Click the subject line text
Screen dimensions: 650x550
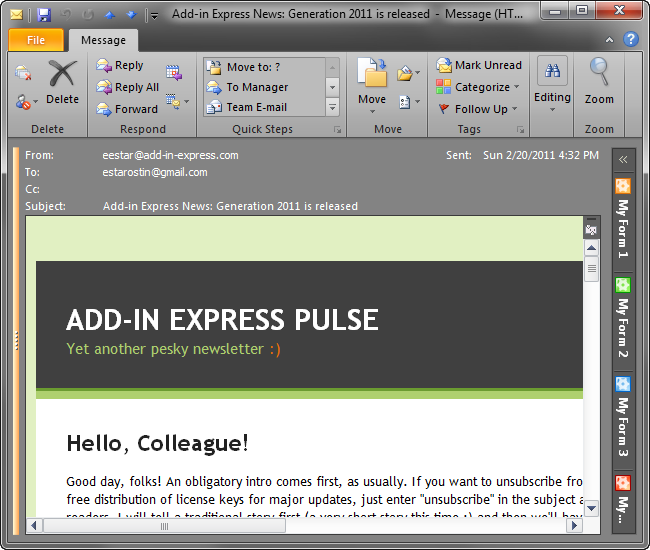pyautogui.click(x=230, y=206)
